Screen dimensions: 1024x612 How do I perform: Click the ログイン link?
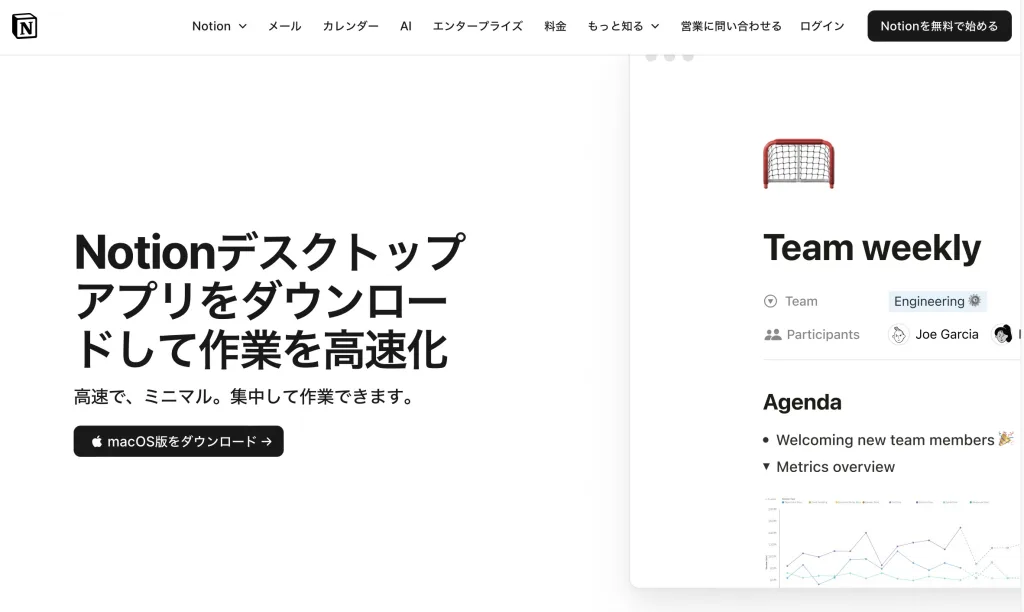point(822,26)
